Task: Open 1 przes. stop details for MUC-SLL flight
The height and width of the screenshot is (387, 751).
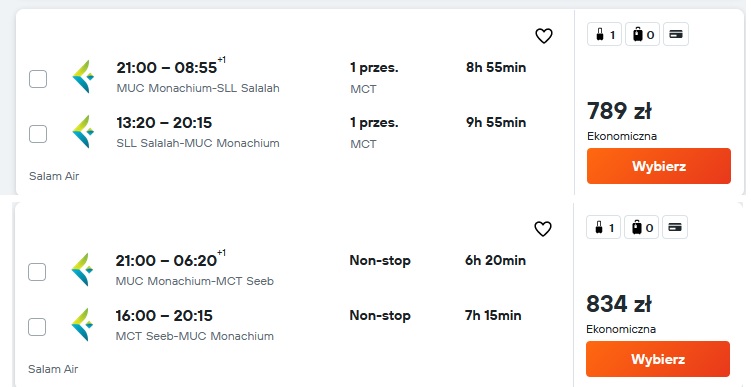Action: click(374, 68)
